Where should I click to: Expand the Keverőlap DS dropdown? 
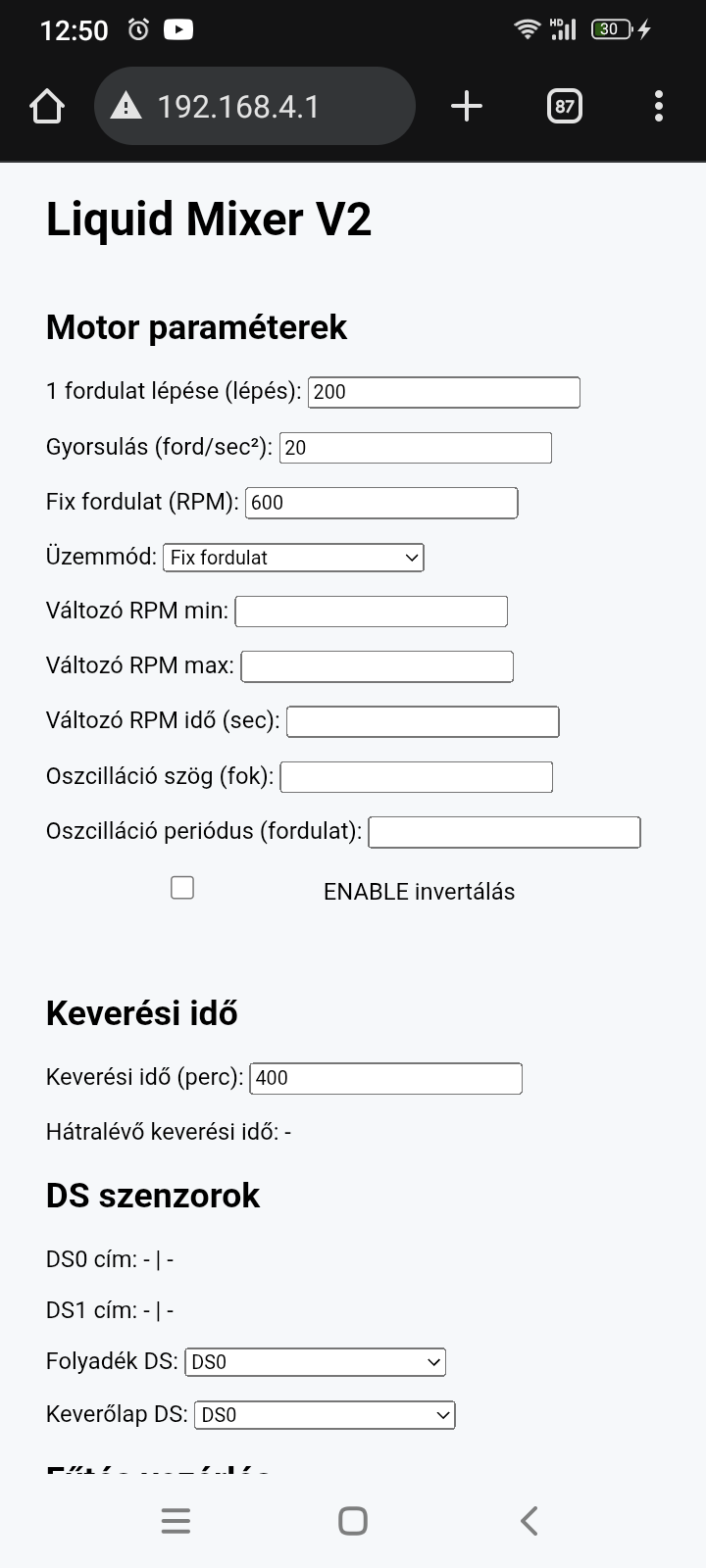pyautogui.click(x=325, y=1415)
